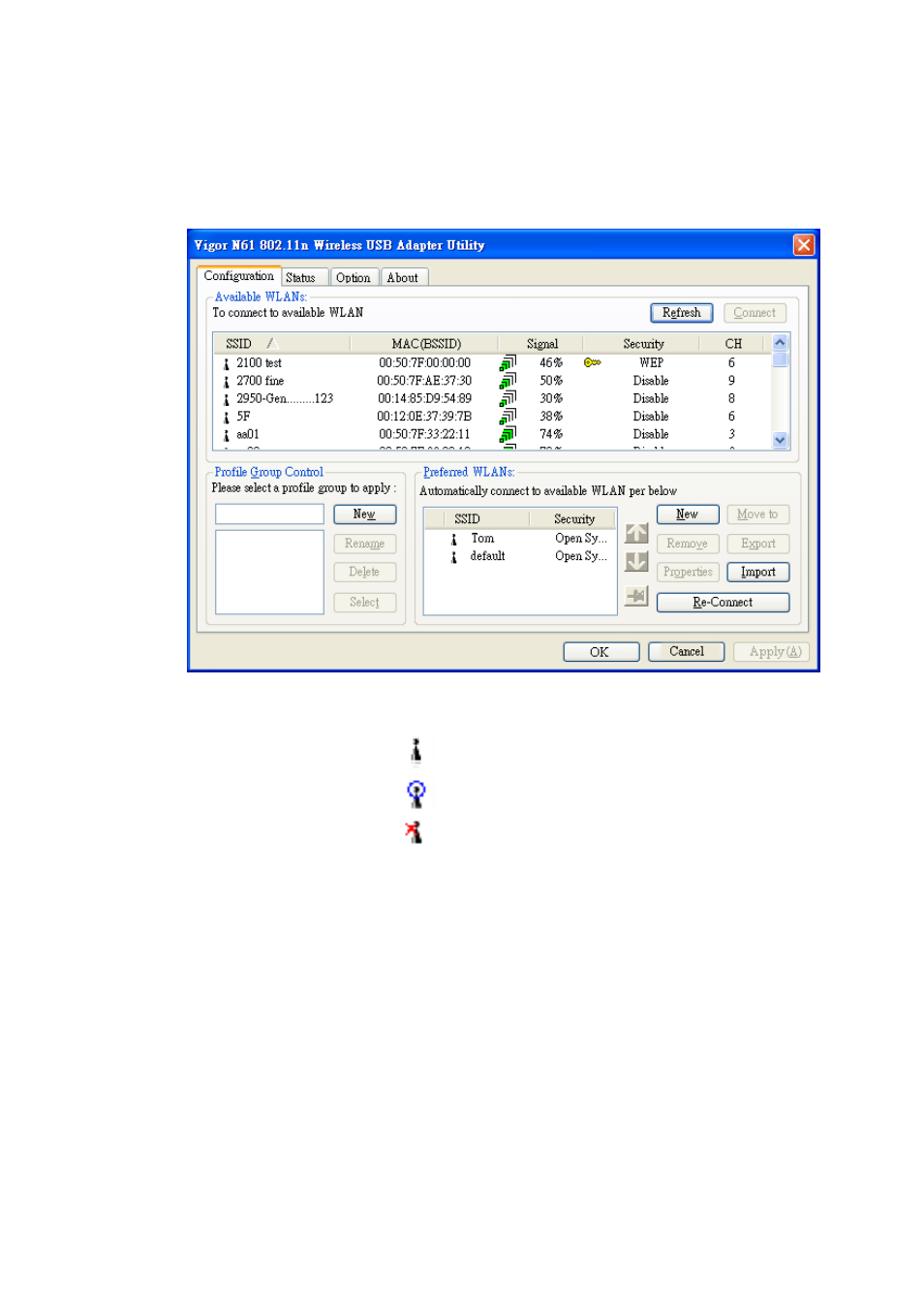
Task: Click the grayed-out Connect button
Action: point(755,313)
